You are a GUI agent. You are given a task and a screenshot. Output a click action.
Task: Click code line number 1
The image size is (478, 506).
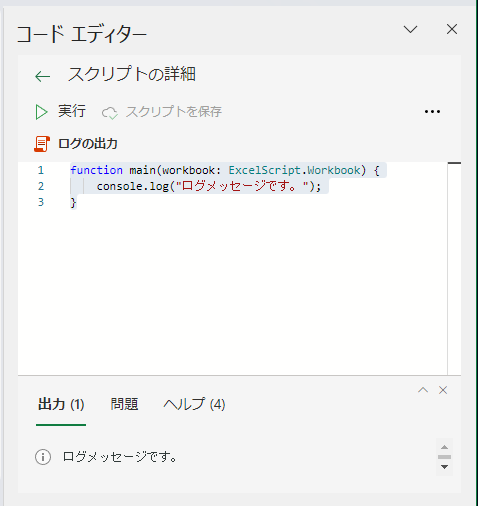41,170
